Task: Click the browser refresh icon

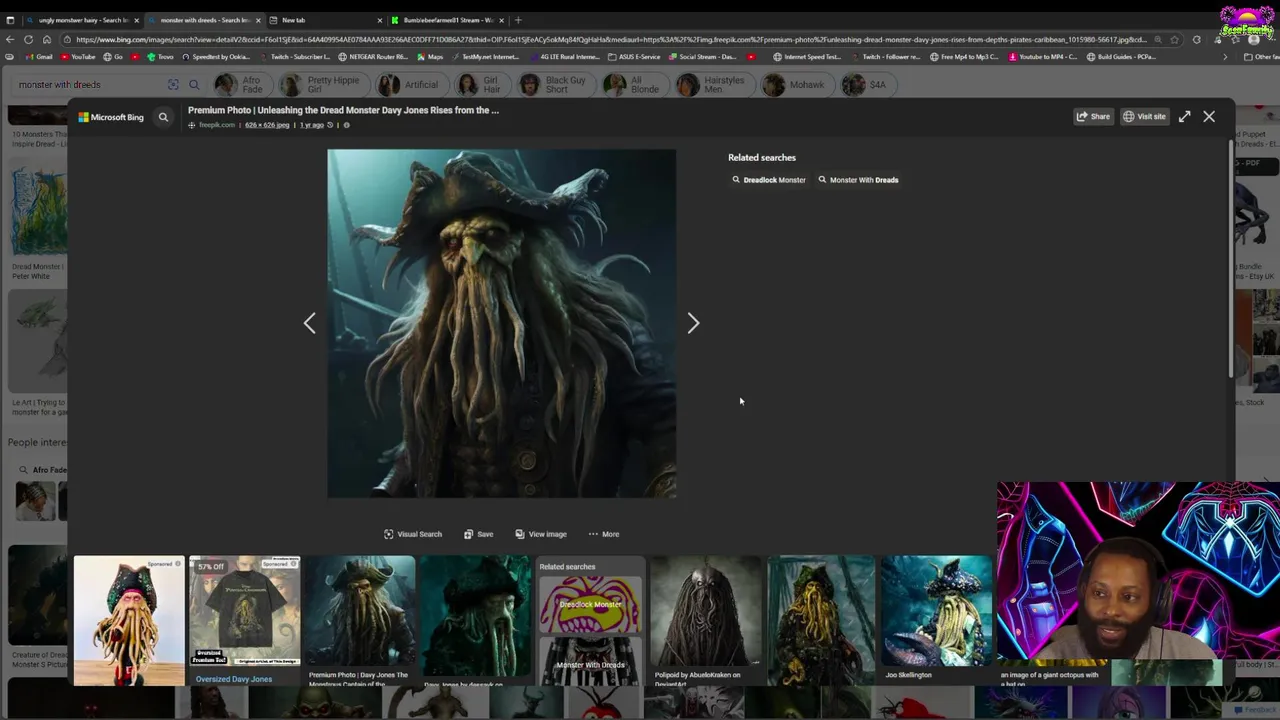Action: coord(28,39)
